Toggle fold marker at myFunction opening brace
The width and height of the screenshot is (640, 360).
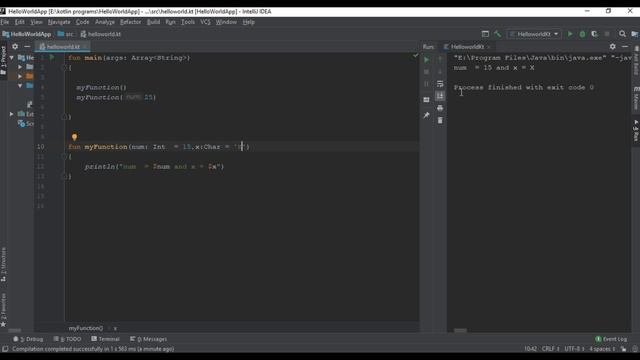click(x=64, y=157)
